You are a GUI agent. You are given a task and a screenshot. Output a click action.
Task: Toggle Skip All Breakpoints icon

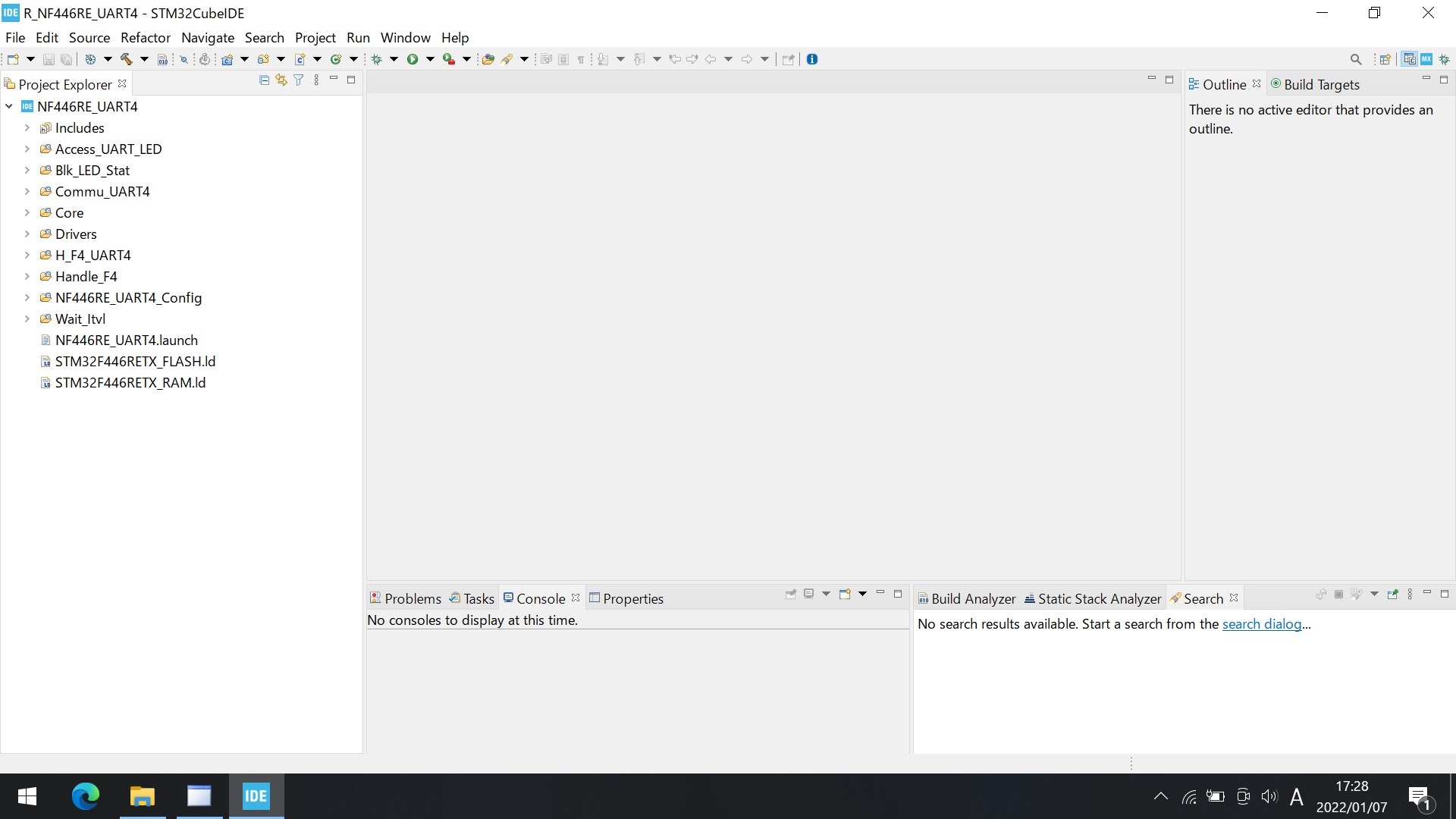(x=183, y=59)
